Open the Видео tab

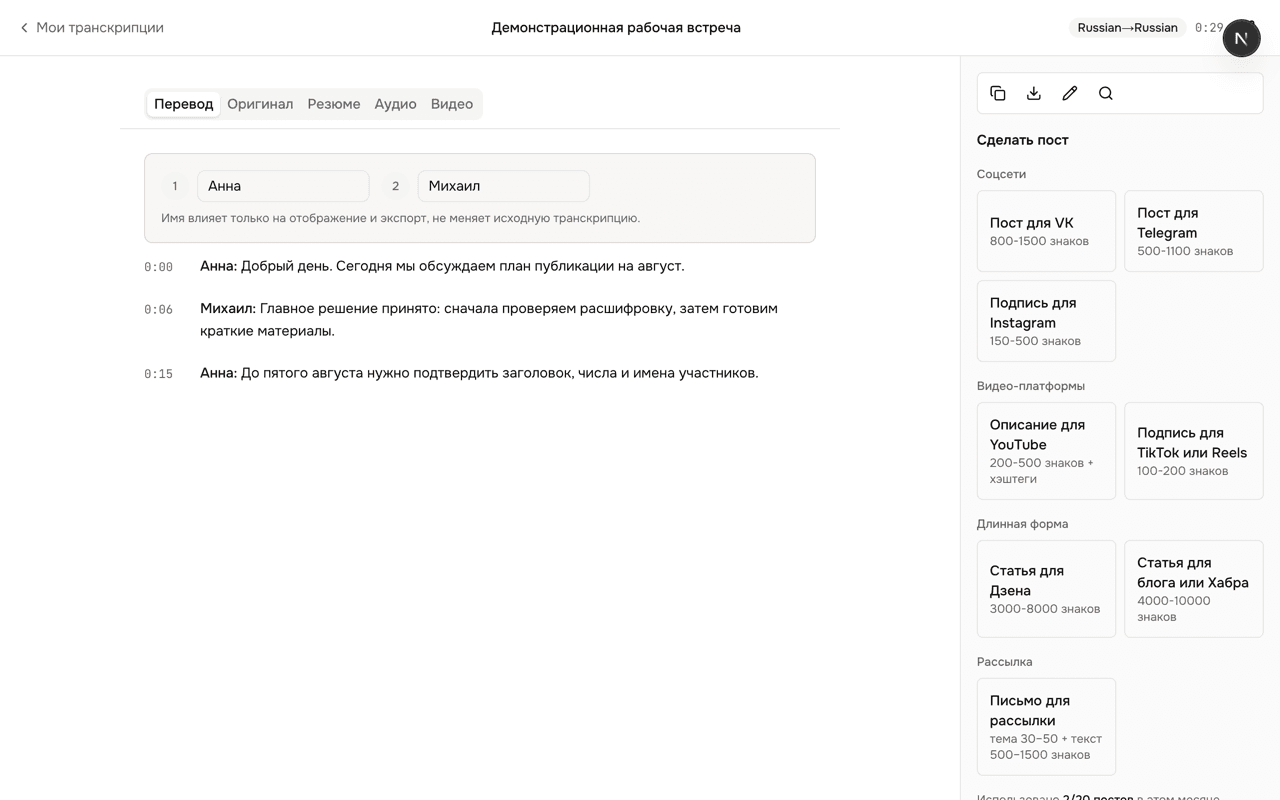[x=452, y=104]
